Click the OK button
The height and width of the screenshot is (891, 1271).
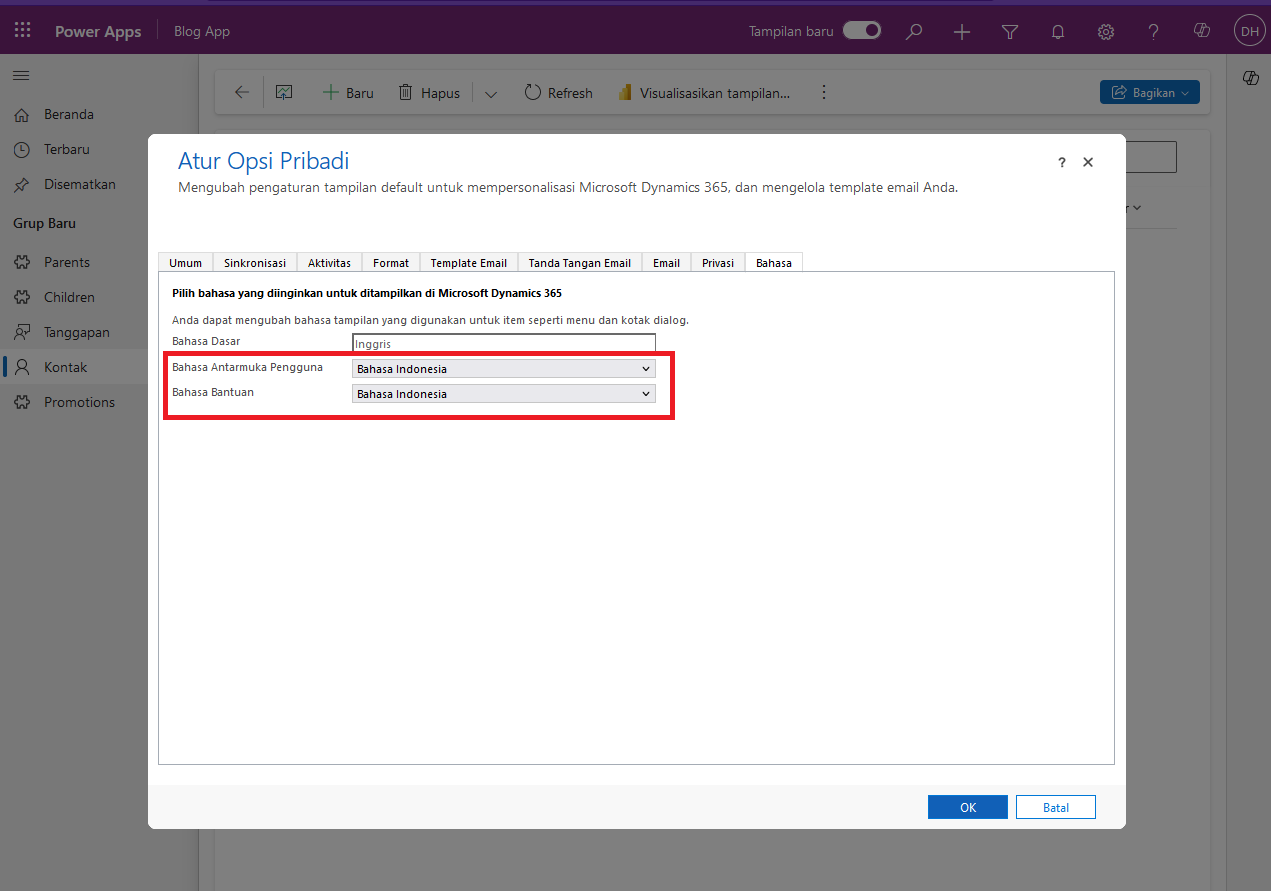(x=968, y=807)
